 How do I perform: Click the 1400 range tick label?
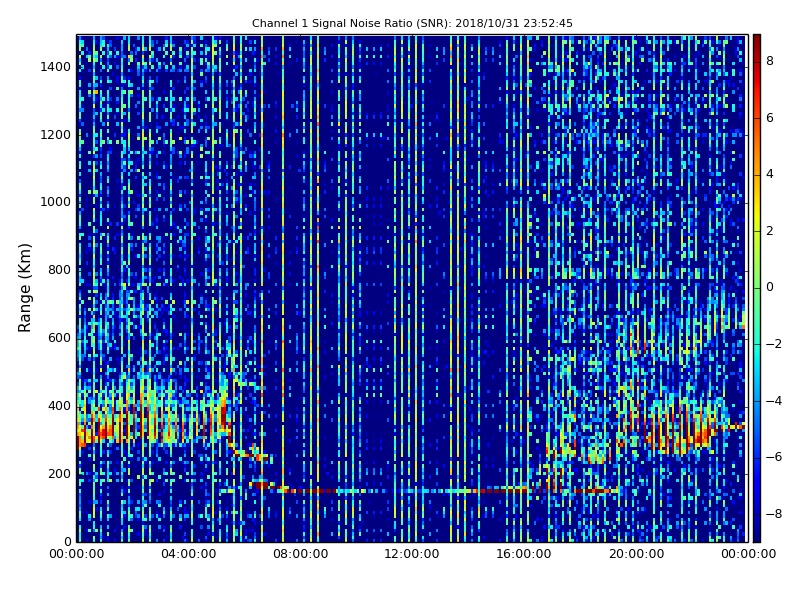tap(55, 67)
